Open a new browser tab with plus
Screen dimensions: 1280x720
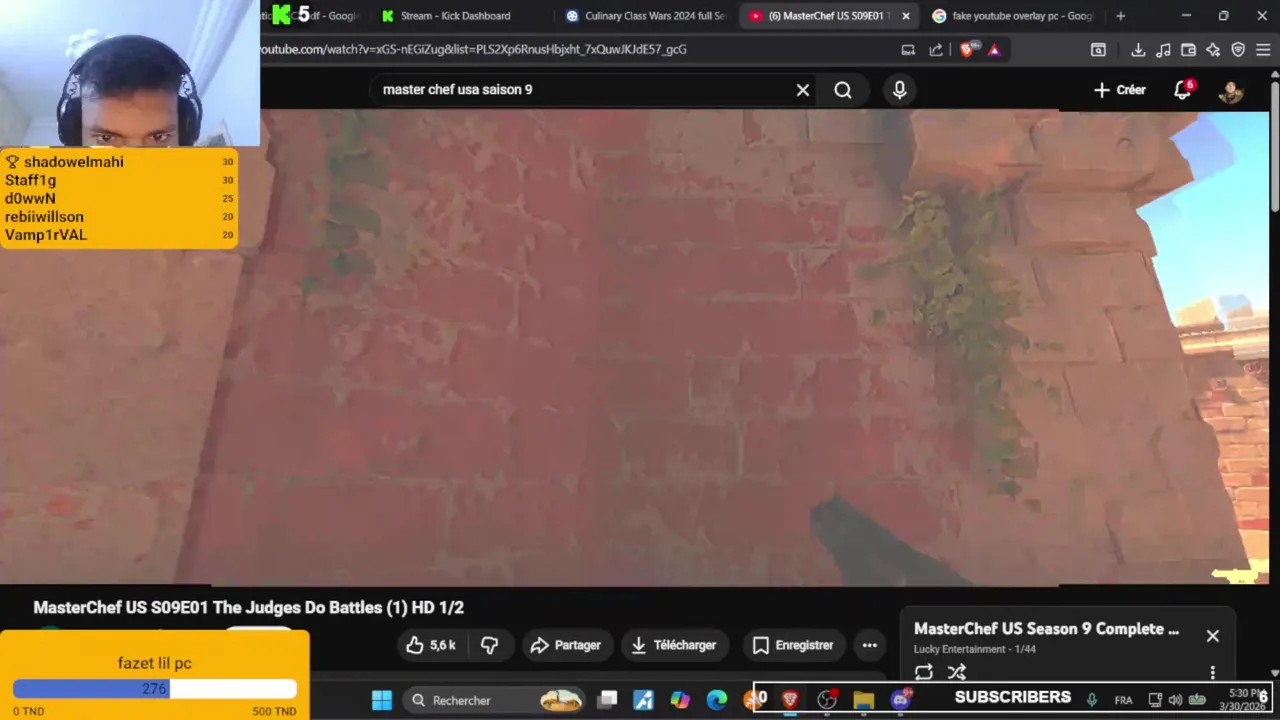point(1120,16)
